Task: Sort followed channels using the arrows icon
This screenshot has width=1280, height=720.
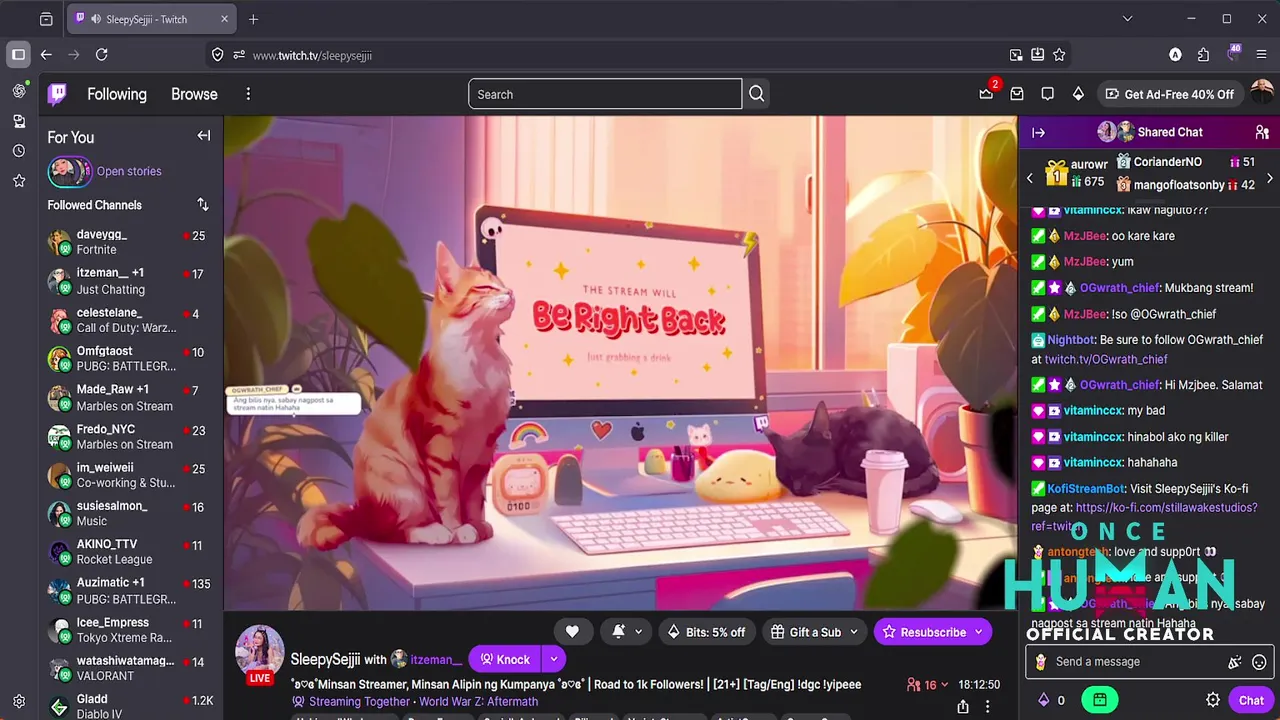Action: tap(203, 204)
